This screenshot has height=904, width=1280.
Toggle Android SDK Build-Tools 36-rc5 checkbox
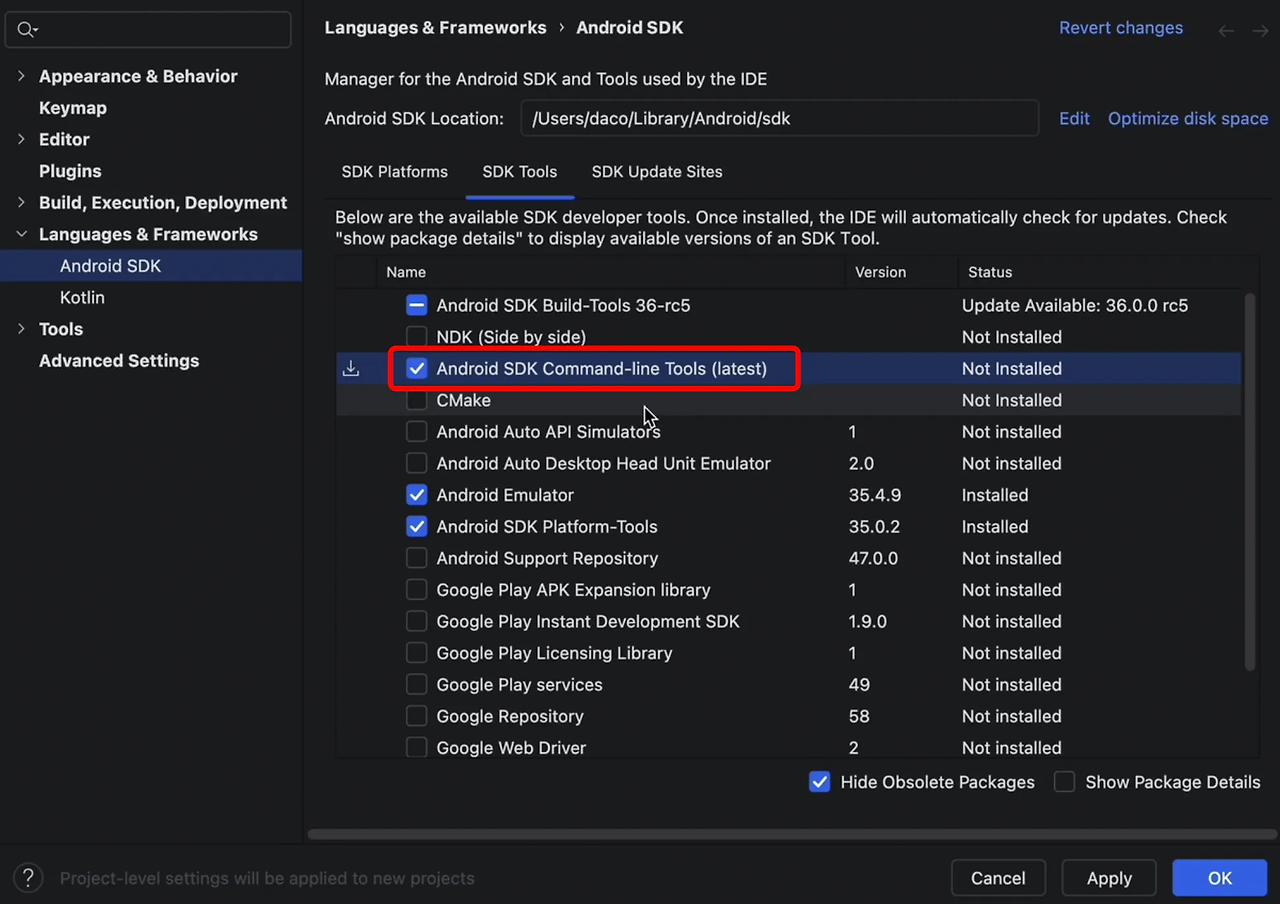(417, 306)
